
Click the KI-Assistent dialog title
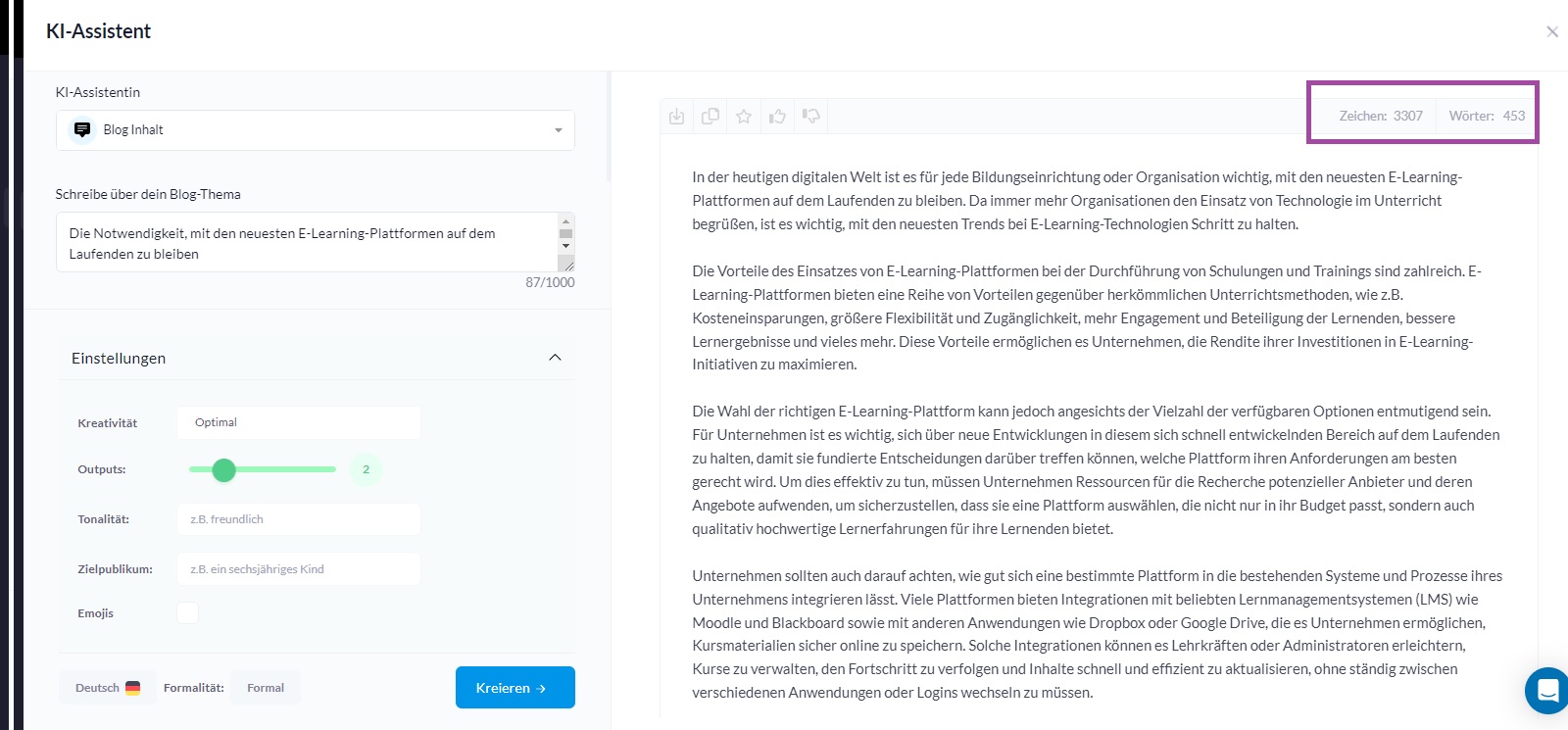coord(98,31)
